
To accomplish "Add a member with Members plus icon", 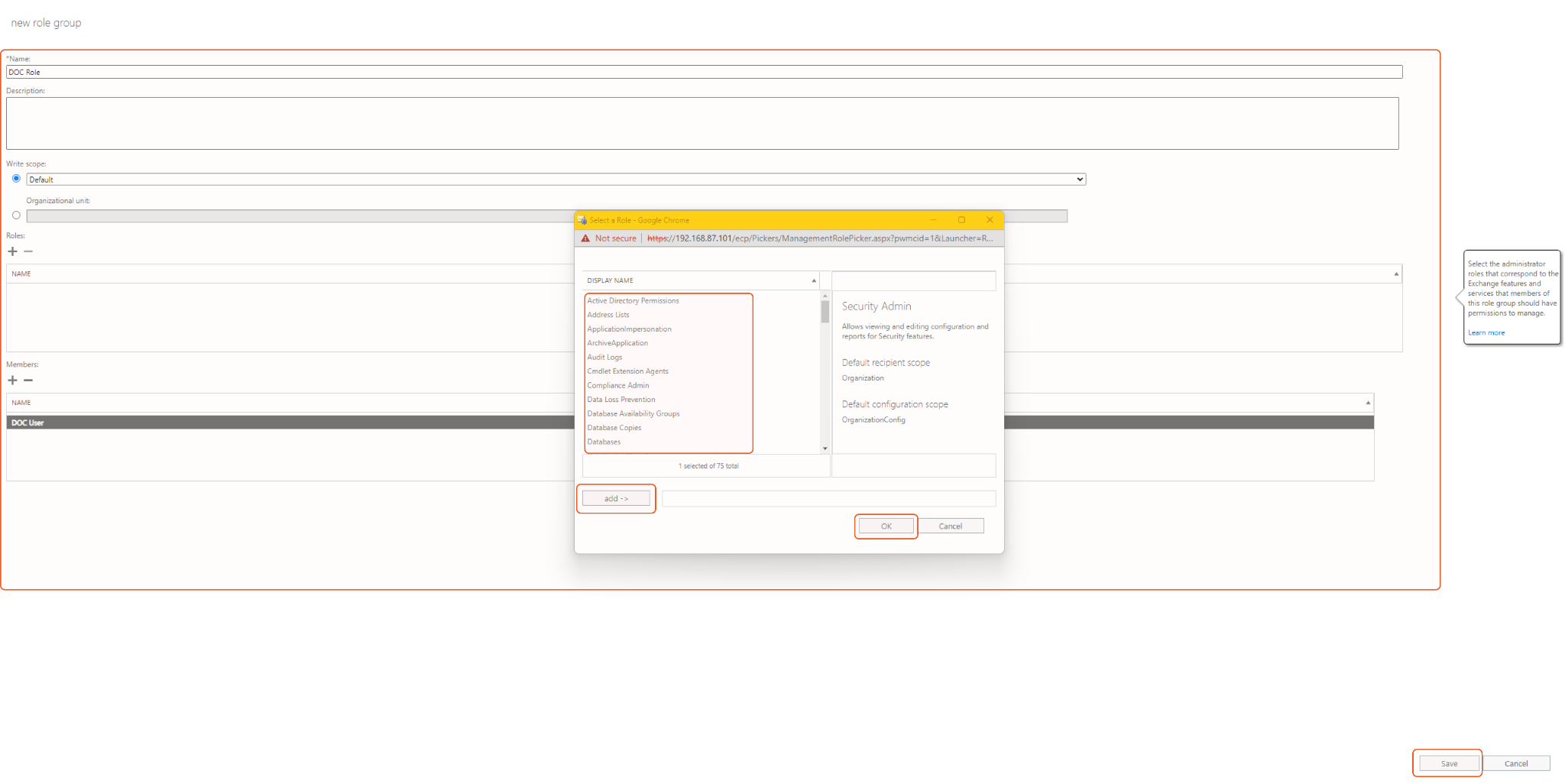I will click(12, 381).
